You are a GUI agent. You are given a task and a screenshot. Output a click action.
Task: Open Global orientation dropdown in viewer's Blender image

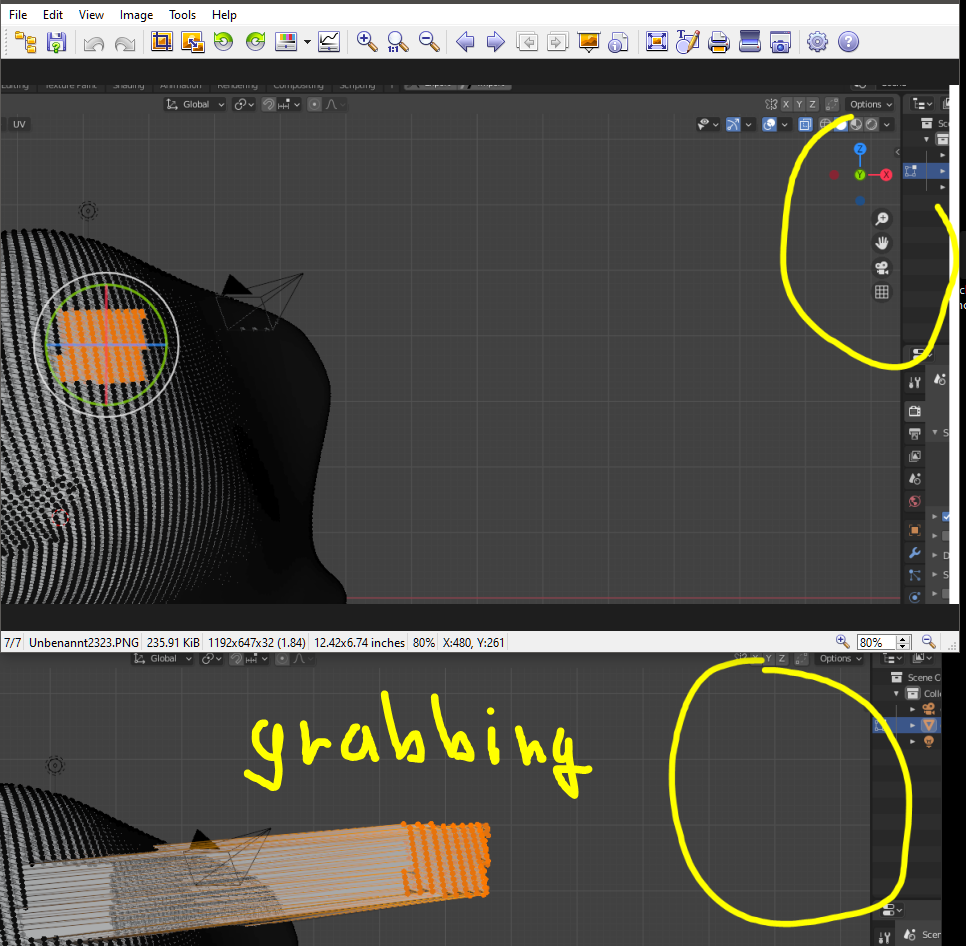(x=195, y=104)
